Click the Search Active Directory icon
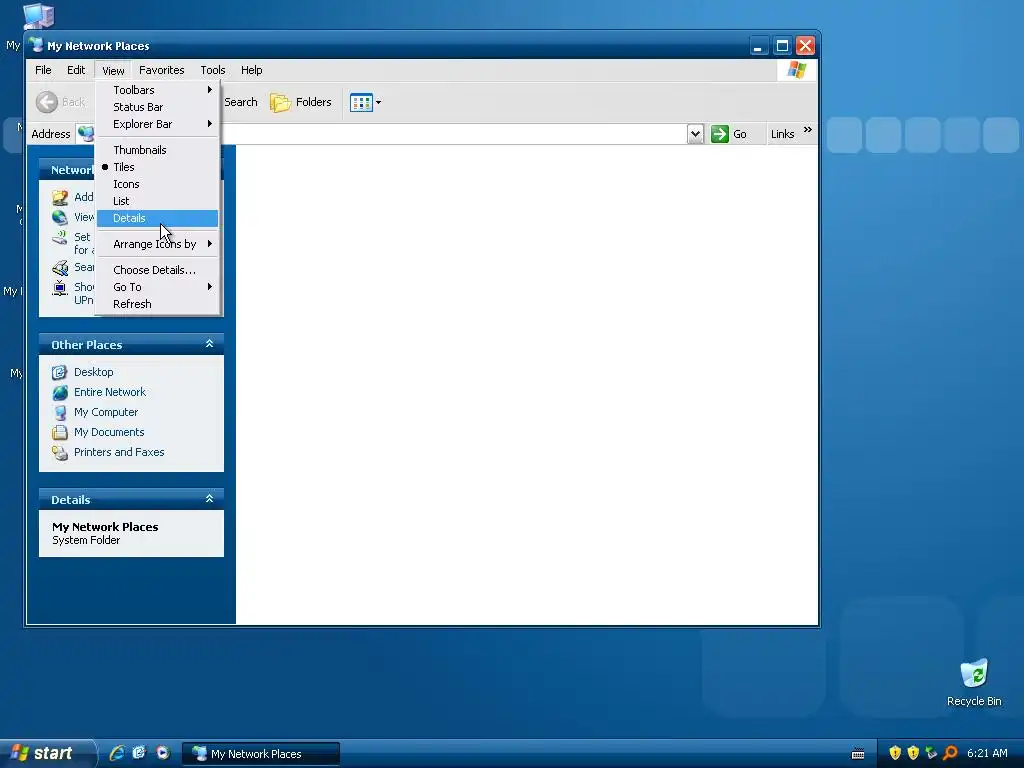Viewport: 1024px width, 768px height. [59, 268]
